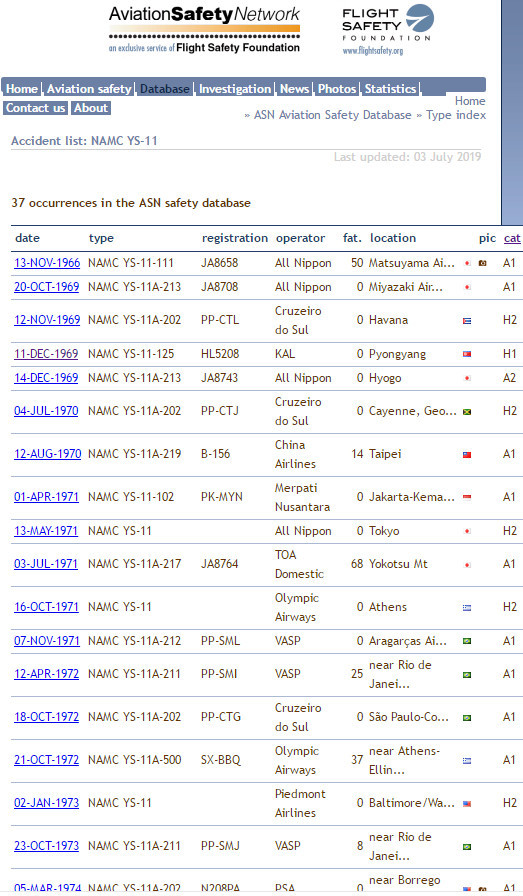This screenshot has width=523, height=896.
Task: Follow the ASN Aviation Safety Database breadcrumb
Action: click(x=333, y=115)
